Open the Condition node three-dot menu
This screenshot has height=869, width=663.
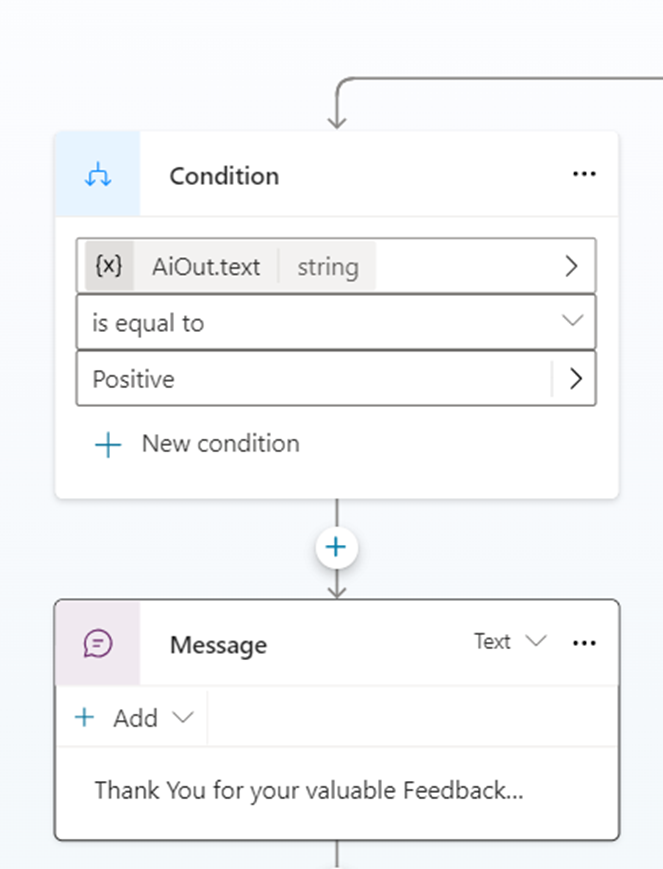(x=584, y=174)
